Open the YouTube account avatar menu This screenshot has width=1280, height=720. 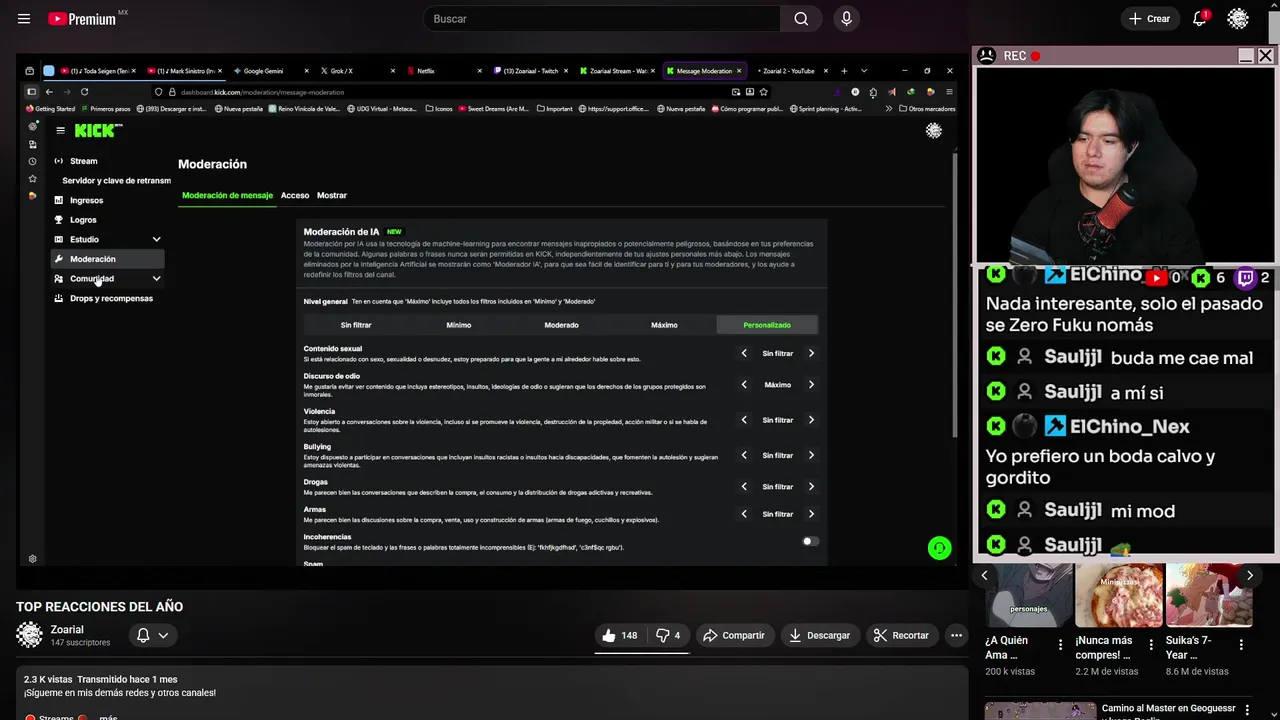pyautogui.click(x=1238, y=19)
